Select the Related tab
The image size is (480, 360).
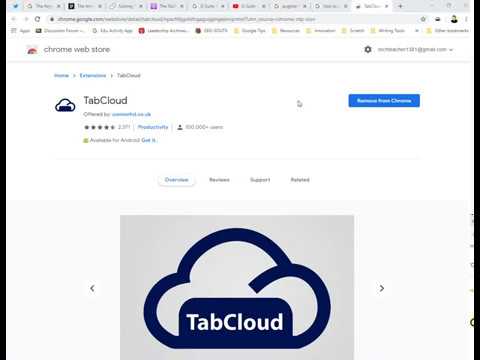click(x=300, y=180)
